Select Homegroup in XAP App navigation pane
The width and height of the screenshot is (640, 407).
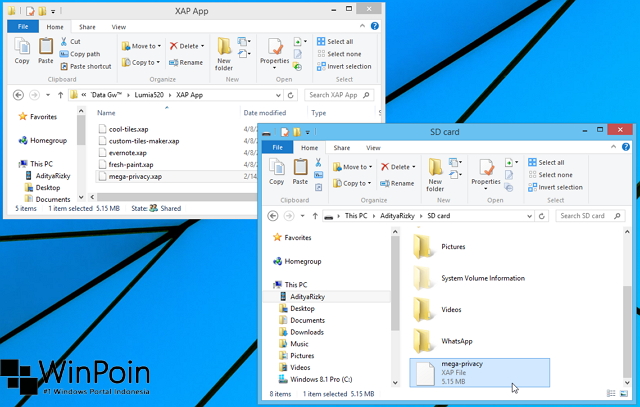pyautogui.click(x=48, y=141)
